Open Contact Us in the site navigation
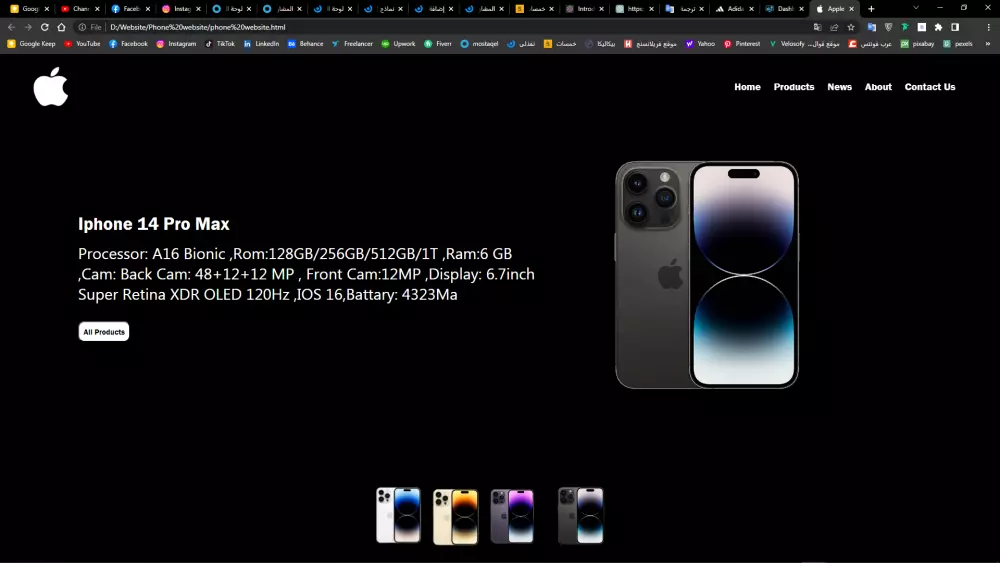1000x563 pixels. pos(930,87)
